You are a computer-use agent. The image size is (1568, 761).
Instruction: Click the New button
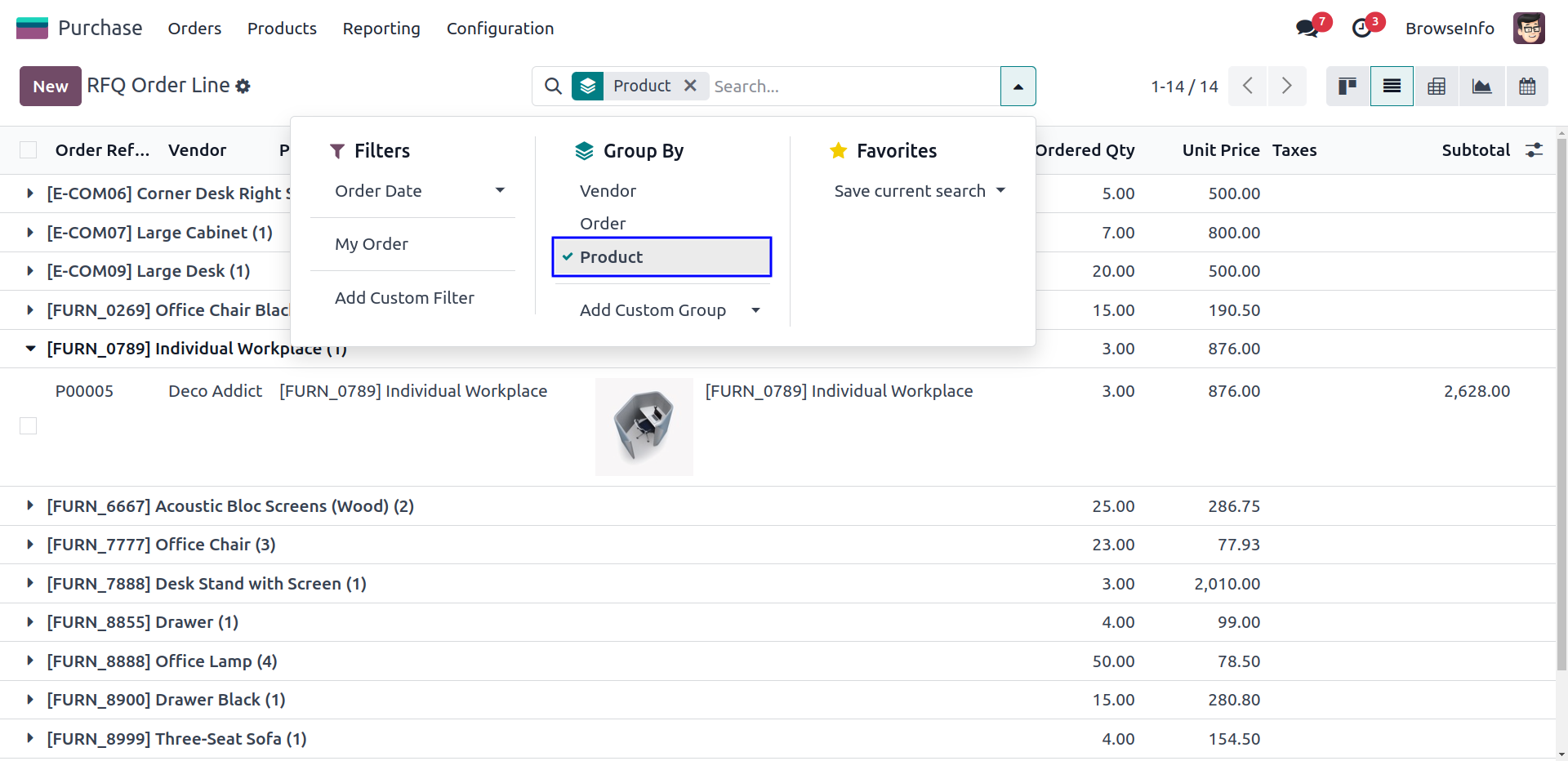tap(51, 87)
